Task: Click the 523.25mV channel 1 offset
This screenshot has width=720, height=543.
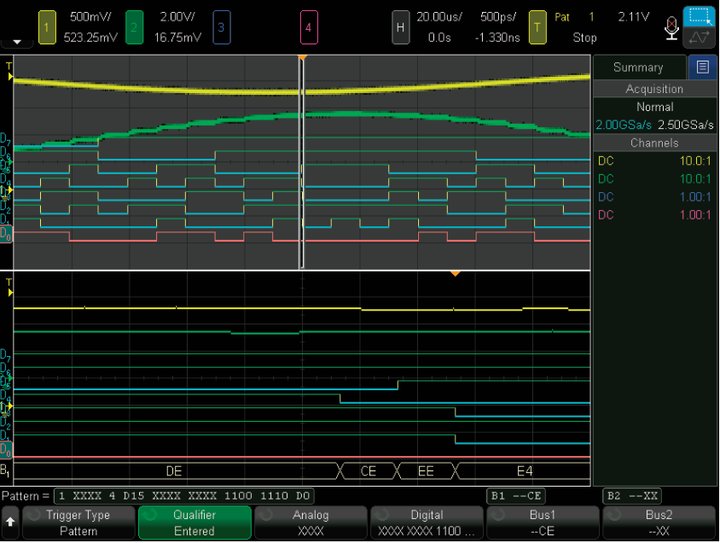Action: (90, 37)
